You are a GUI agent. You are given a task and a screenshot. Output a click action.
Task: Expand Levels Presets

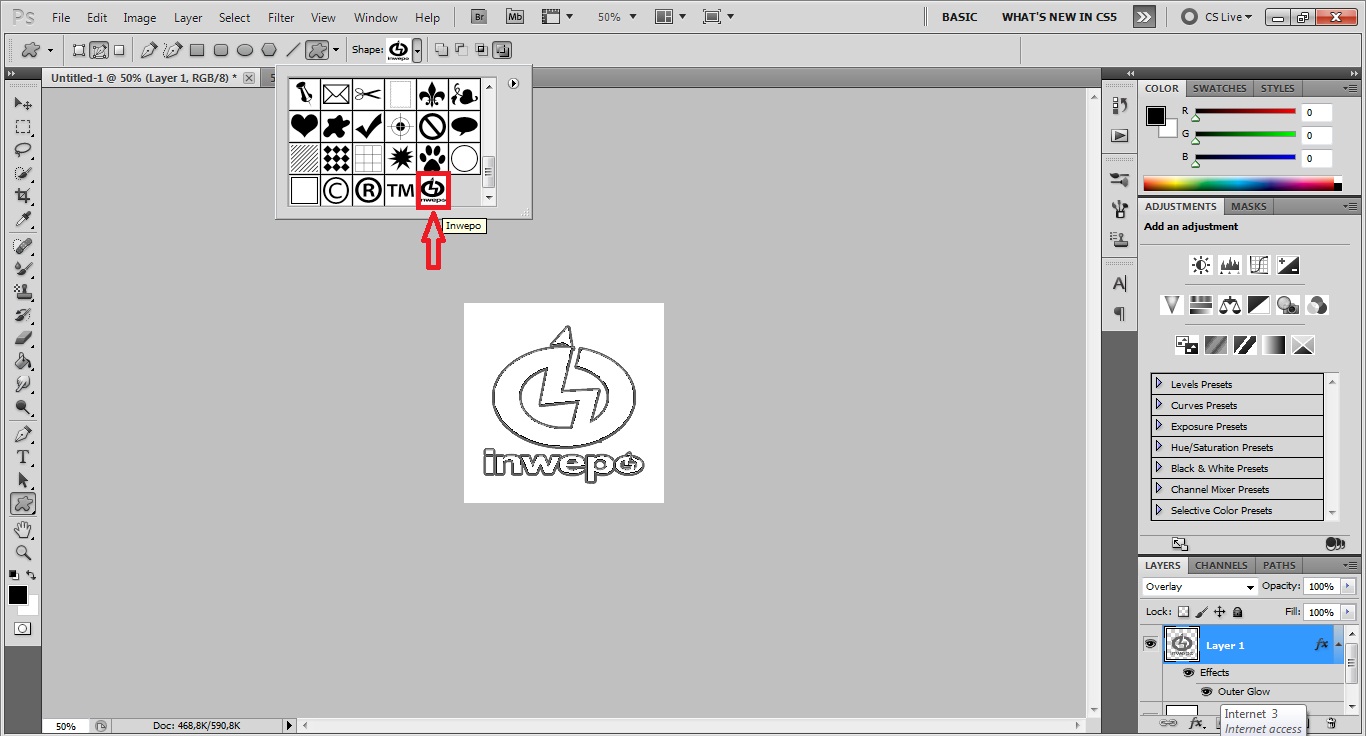1159,384
